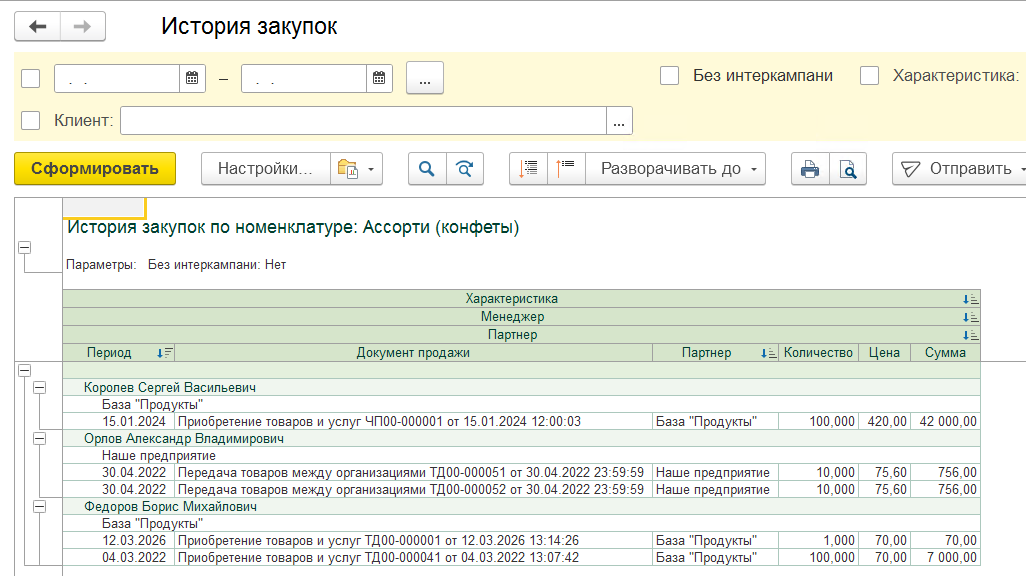Select Наше предприятие group row under Орлов

coord(522,456)
